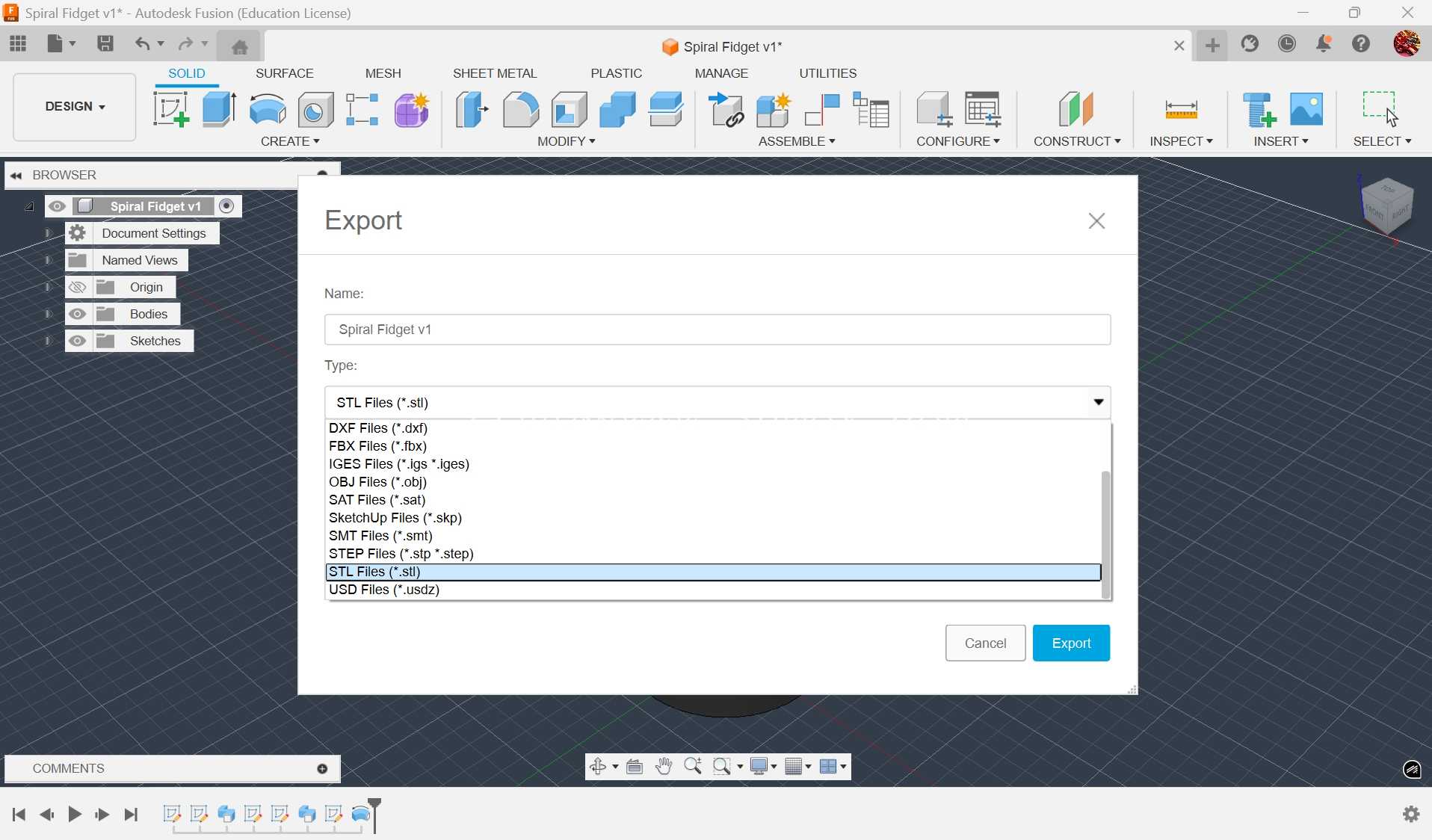Show the hidden Origin folder

click(x=77, y=287)
